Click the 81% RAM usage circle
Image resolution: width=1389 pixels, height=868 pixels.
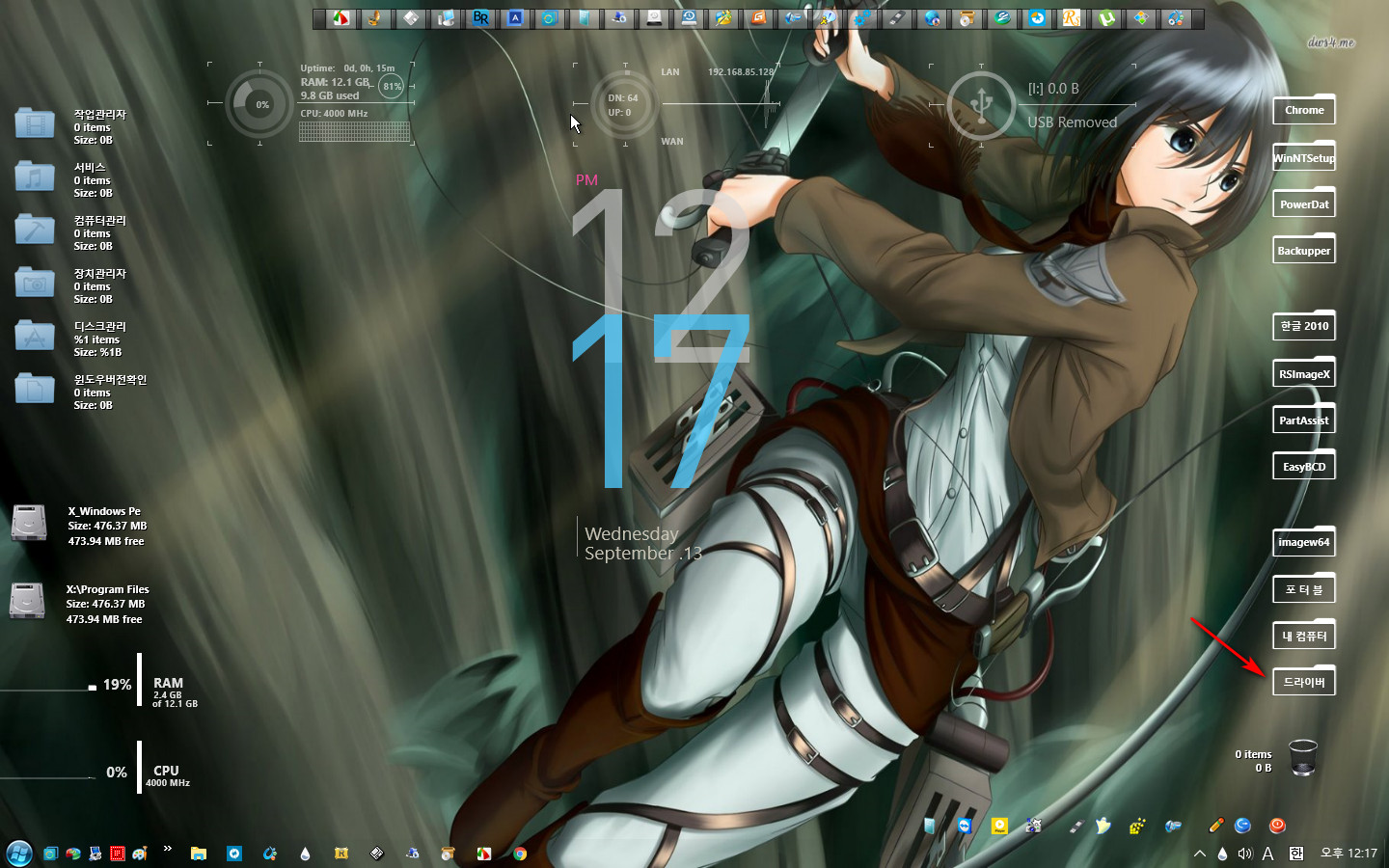click(392, 86)
